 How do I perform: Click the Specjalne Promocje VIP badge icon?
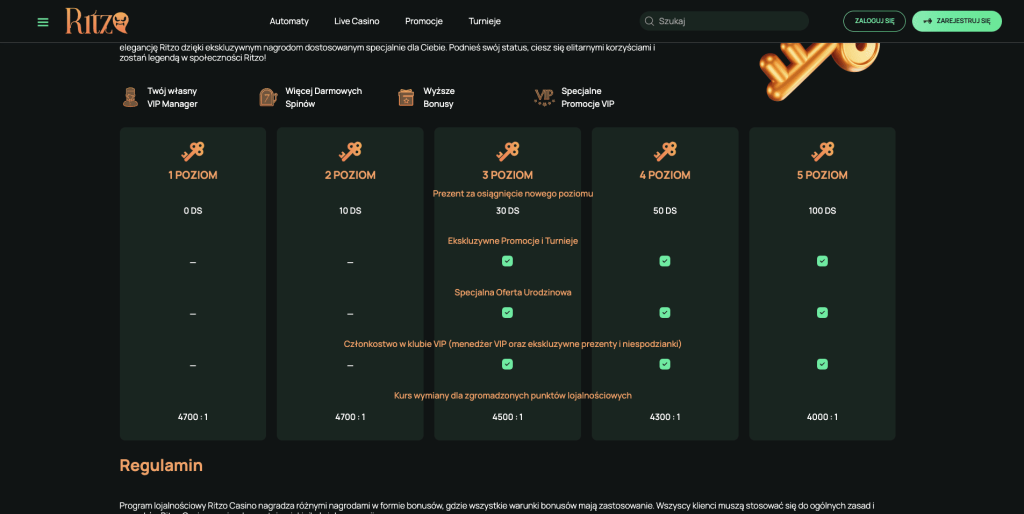click(x=544, y=97)
